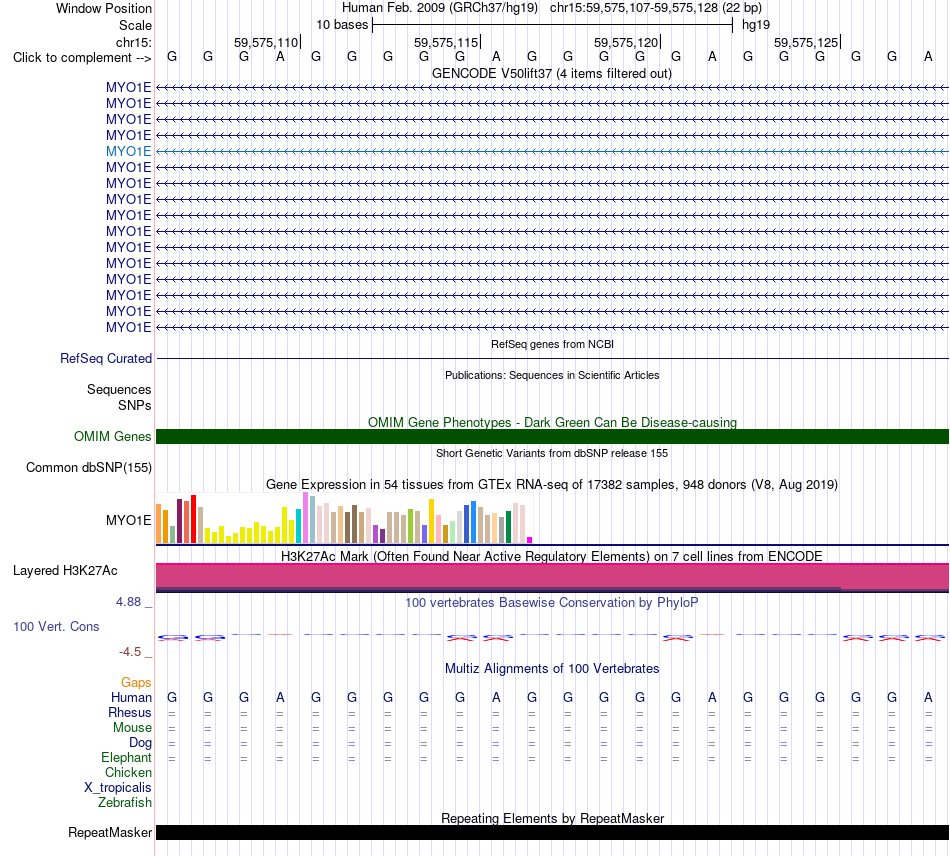The height and width of the screenshot is (856, 950).
Task: Click the 59,575,125 ruler position
Action: coord(806,42)
